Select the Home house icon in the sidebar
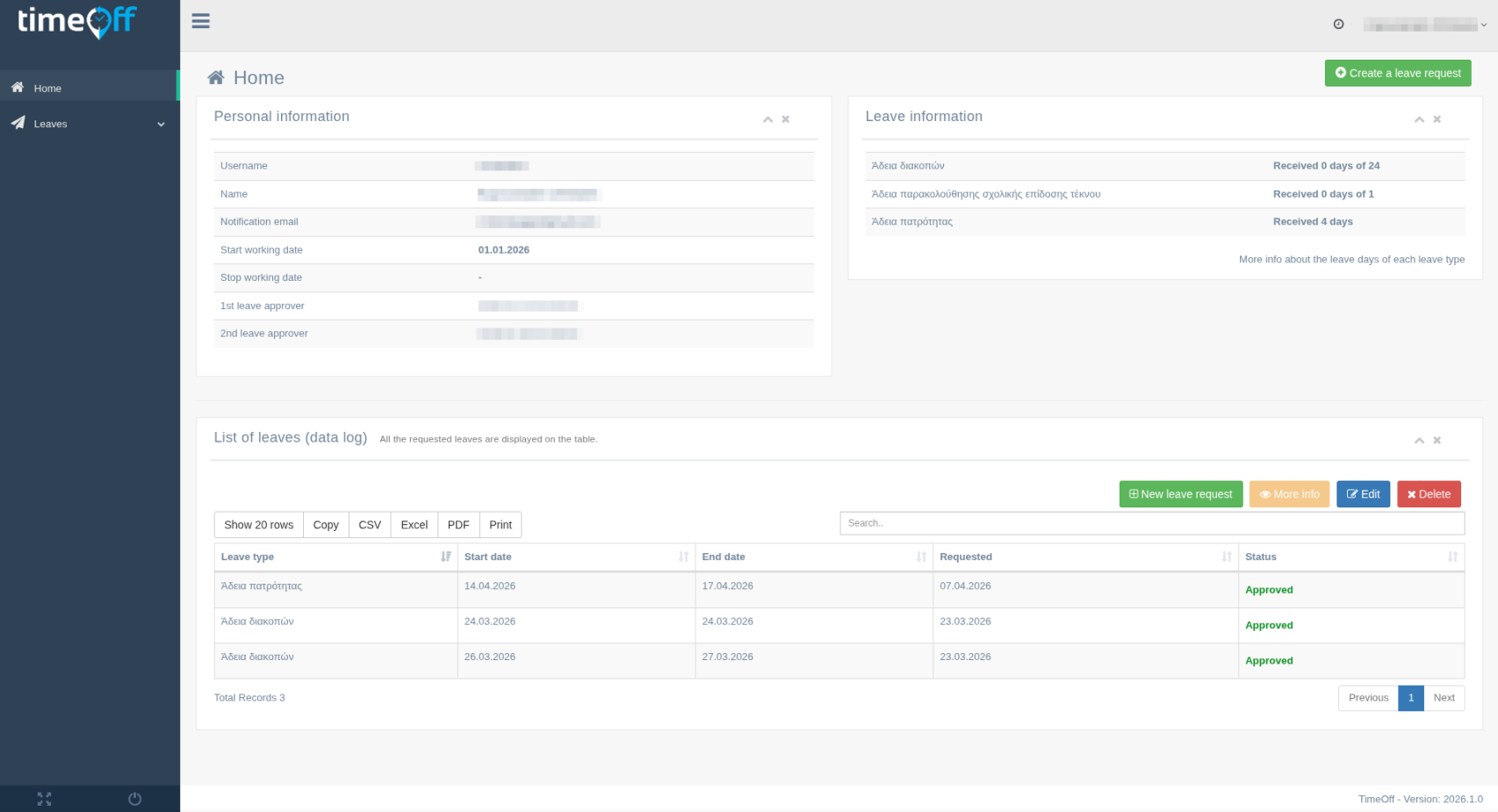Screen dimensions: 1498x812 [x=16, y=86]
